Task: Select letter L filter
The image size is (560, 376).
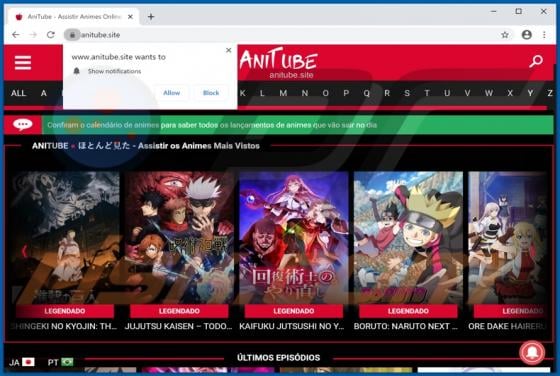Action: [x=262, y=93]
